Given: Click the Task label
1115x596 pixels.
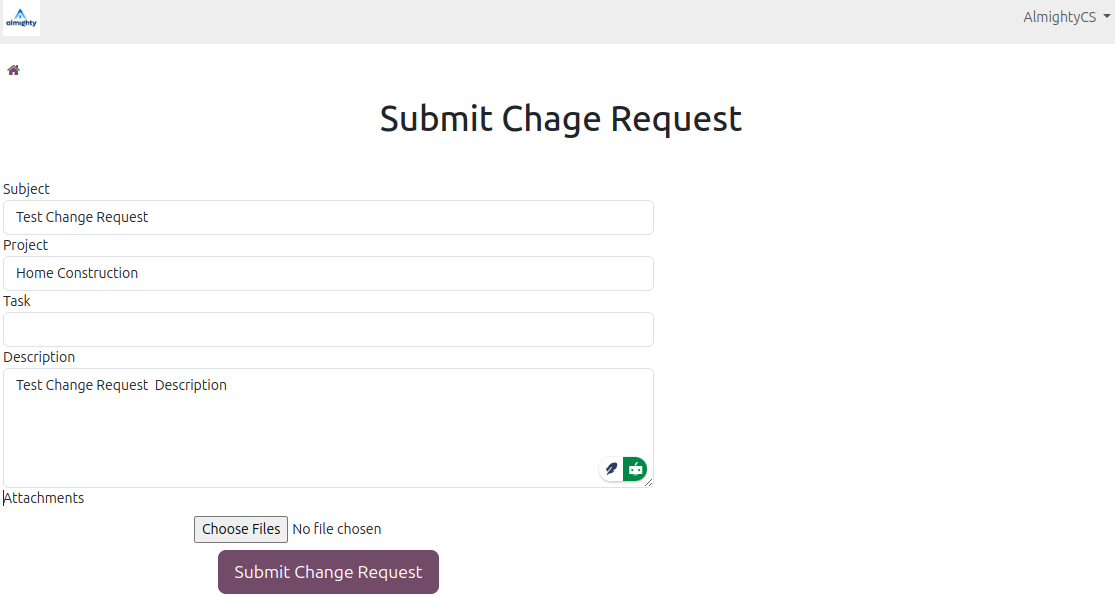Looking at the screenshot, I should [x=17, y=301].
